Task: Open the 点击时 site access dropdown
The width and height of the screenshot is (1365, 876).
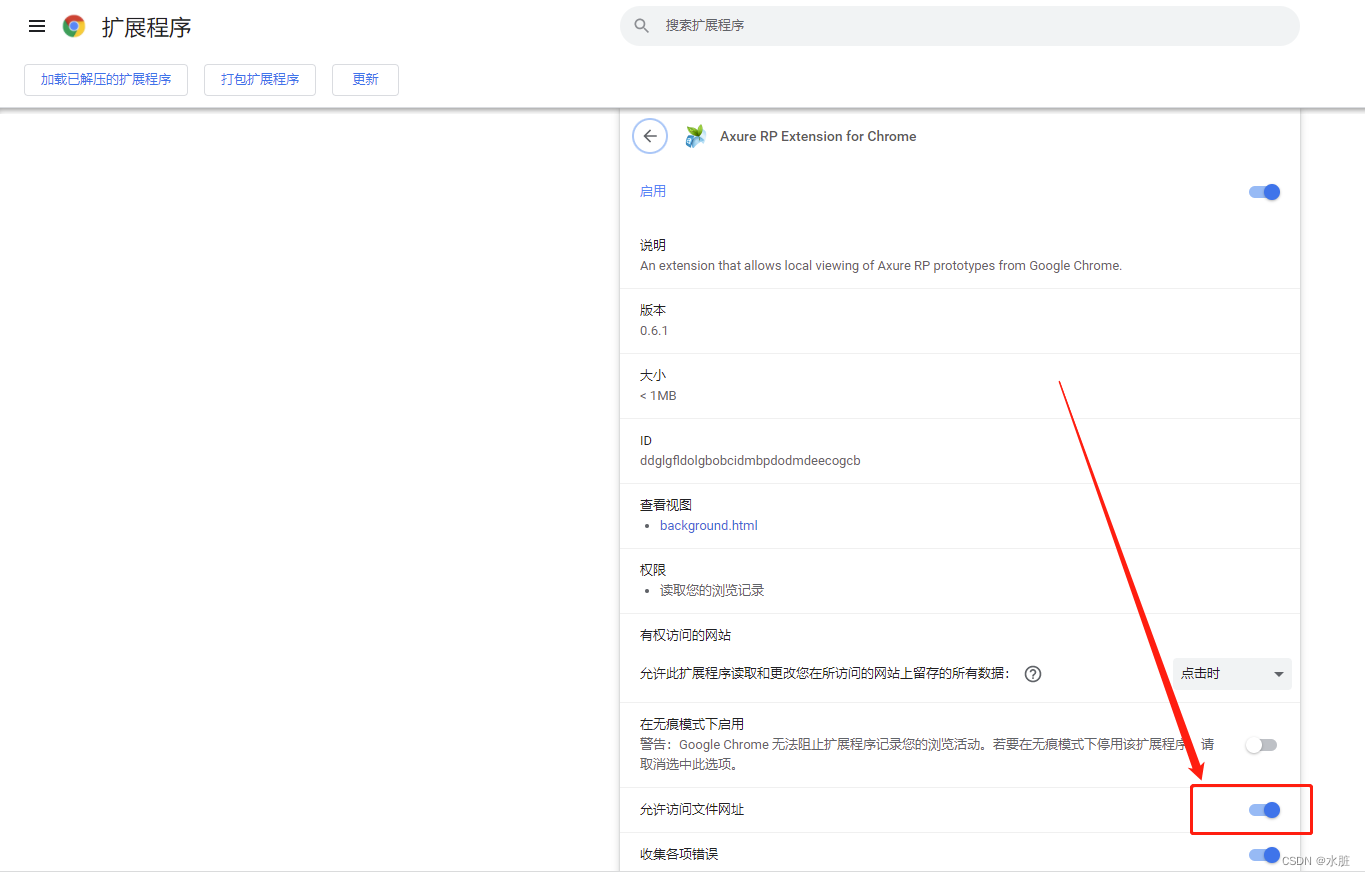Action: click(x=1232, y=674)
